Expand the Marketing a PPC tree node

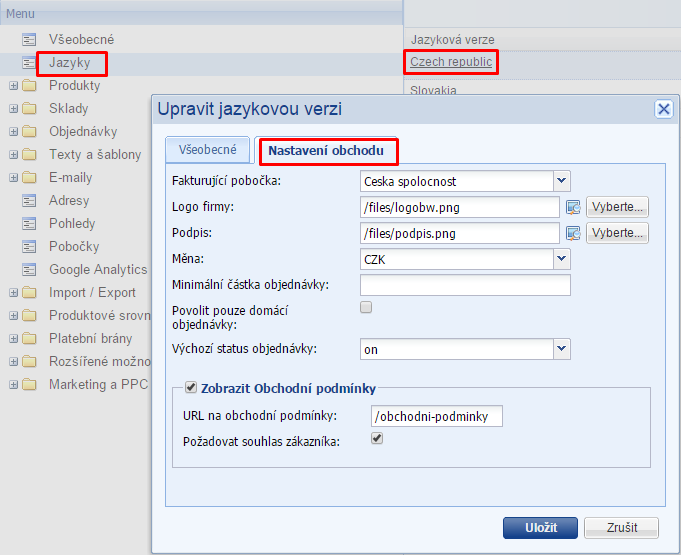13,385
